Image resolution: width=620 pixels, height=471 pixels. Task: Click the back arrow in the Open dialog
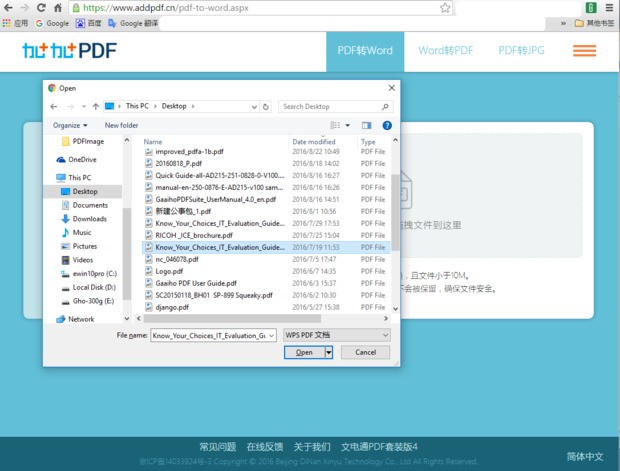point(54,106)
